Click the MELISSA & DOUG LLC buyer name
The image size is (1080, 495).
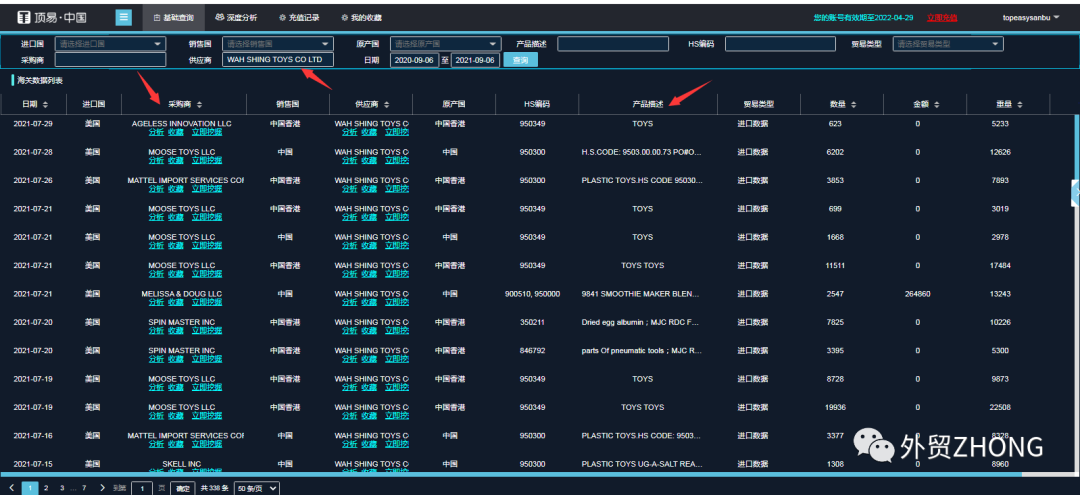[182, 294]
